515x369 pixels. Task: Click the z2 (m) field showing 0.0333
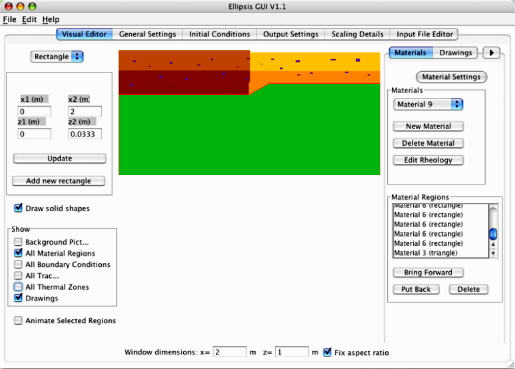85,134
